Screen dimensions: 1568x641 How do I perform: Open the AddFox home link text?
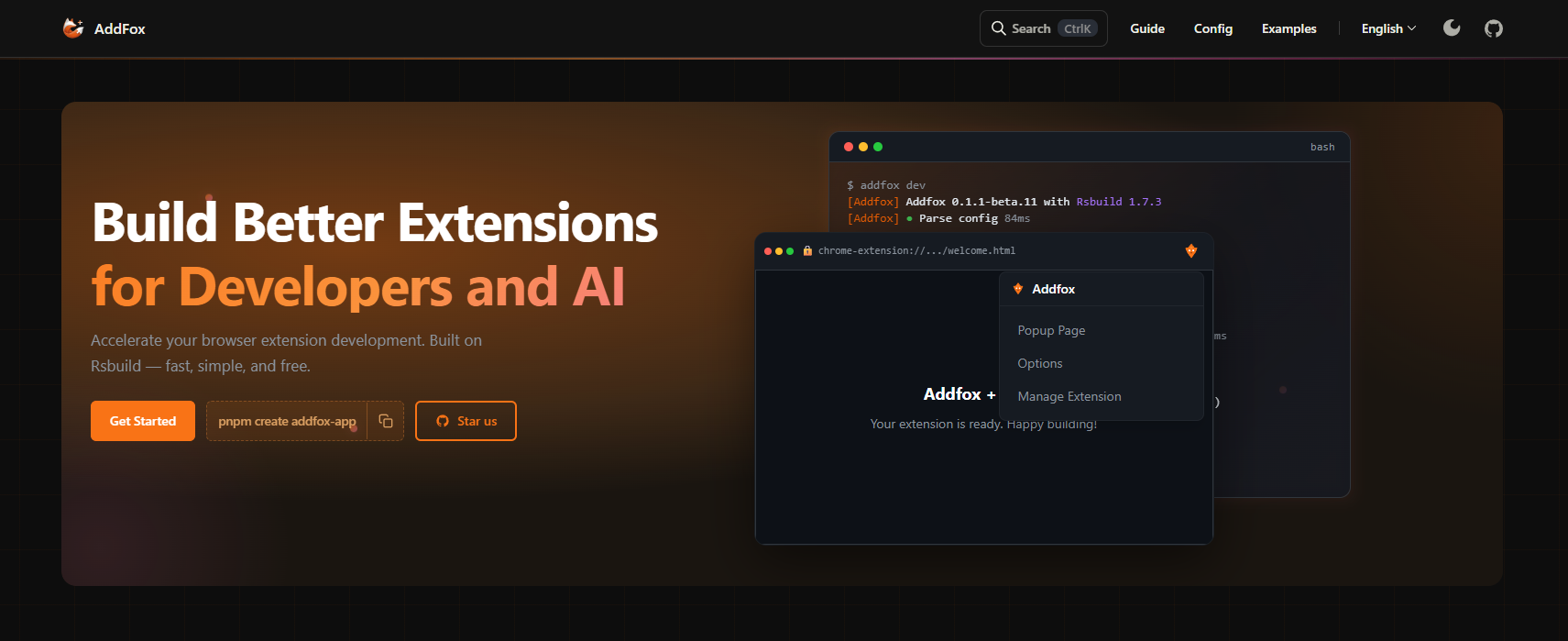tap(119, 28)
